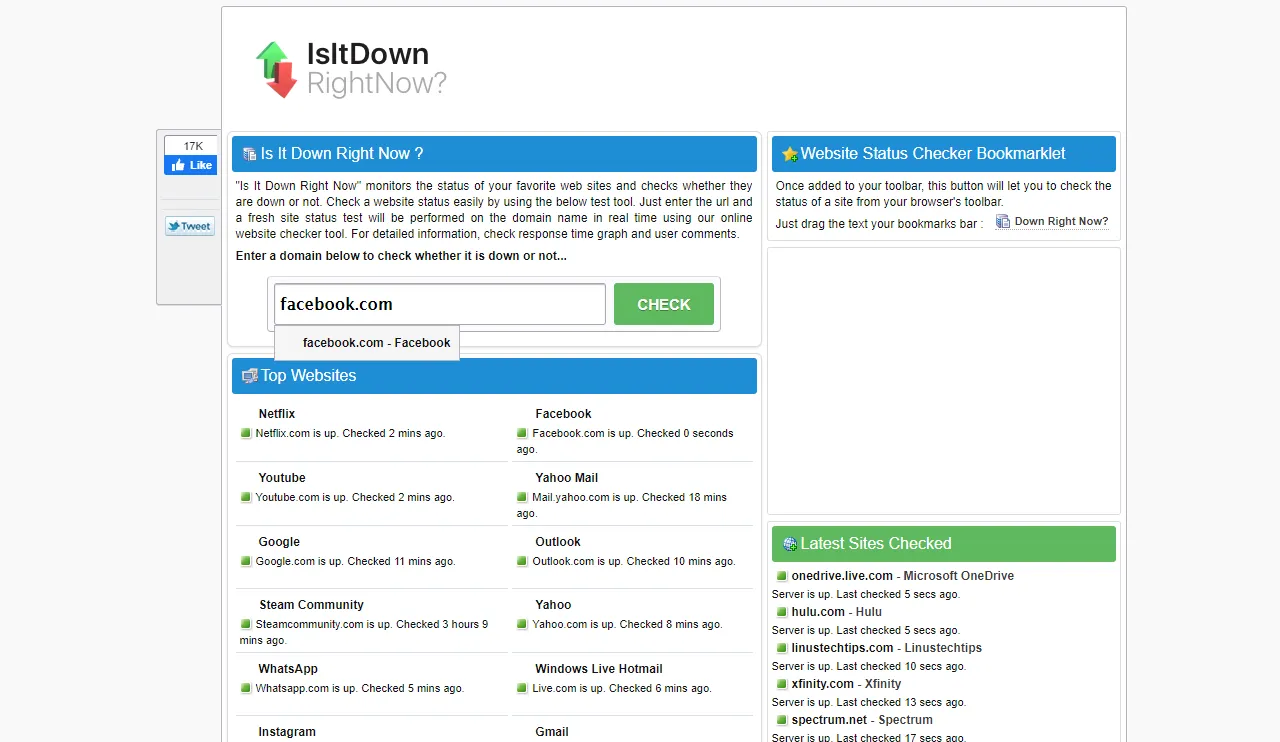Image resolution: width=1280 pixels, height=742 pixels.
Task: Open the Outlook link in Top Websites
Action: click(x=558, y=542)
